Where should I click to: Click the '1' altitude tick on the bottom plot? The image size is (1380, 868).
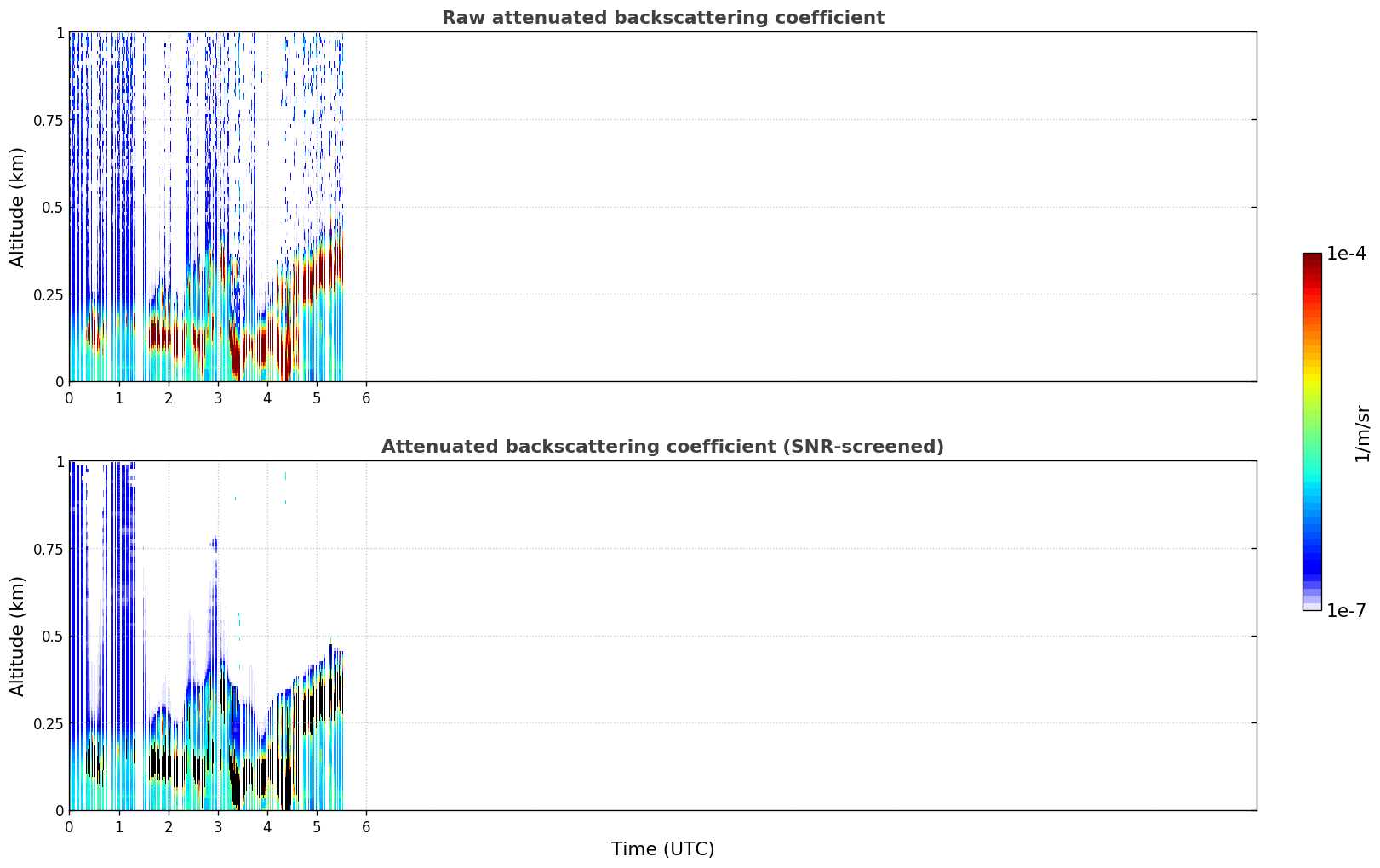pos(60,461)
